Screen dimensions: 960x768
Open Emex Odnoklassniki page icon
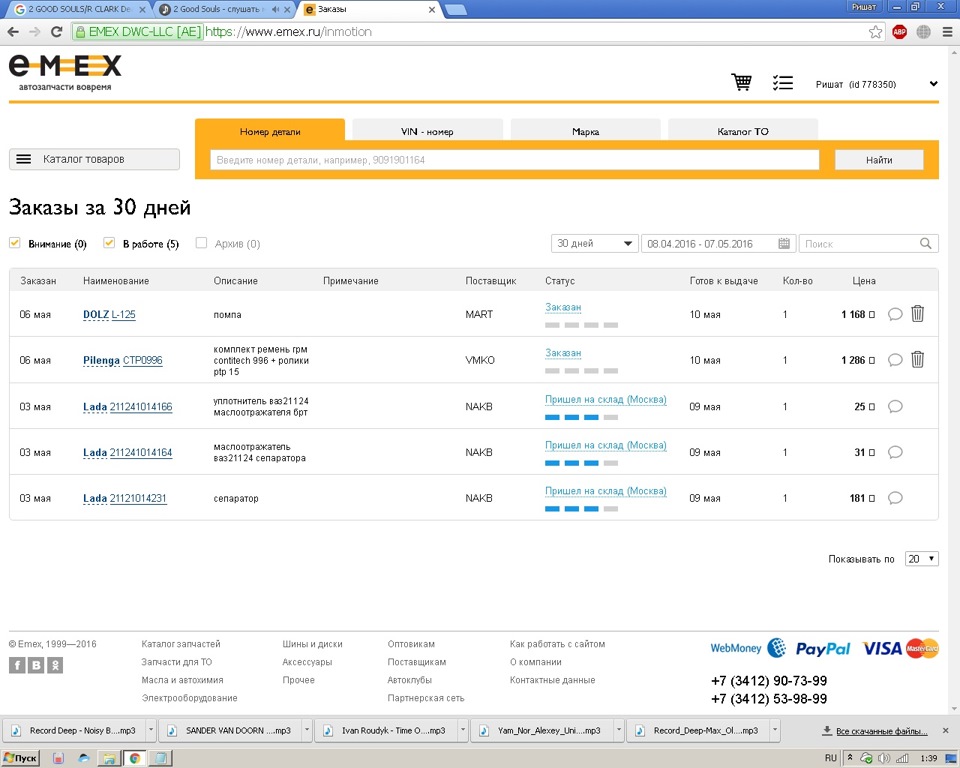point(55,665)
